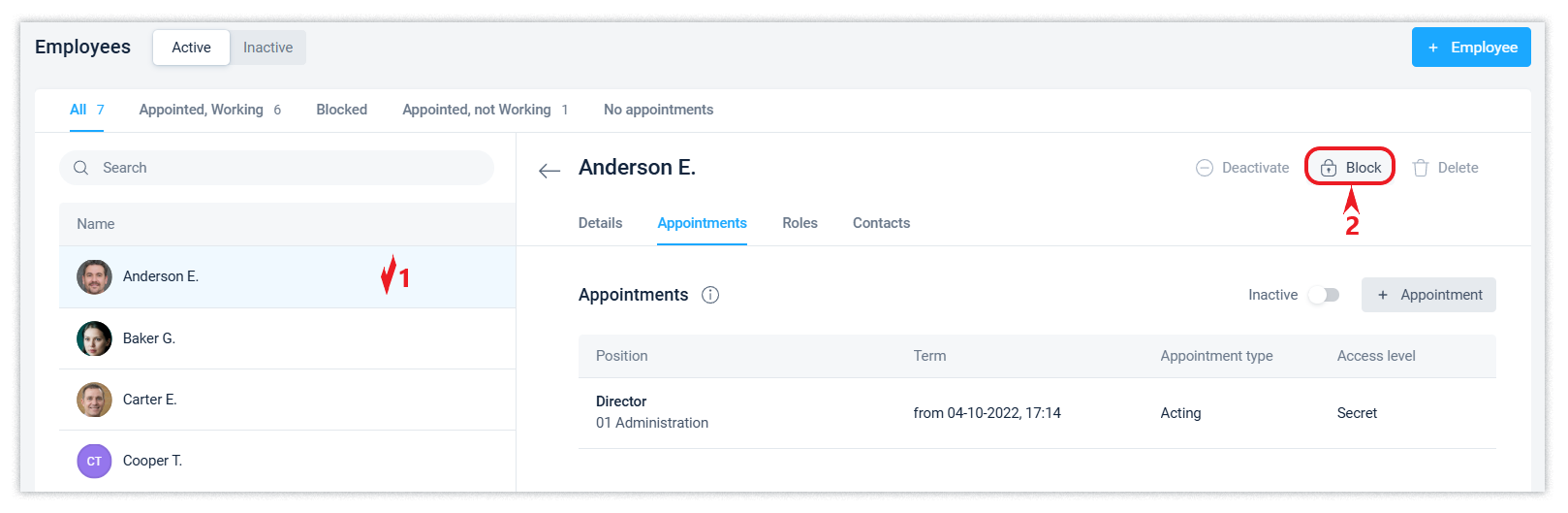This screenshot has height=513, width=1568.
Task: Filter by Appointed, Working employees
Action: (202, 110)
